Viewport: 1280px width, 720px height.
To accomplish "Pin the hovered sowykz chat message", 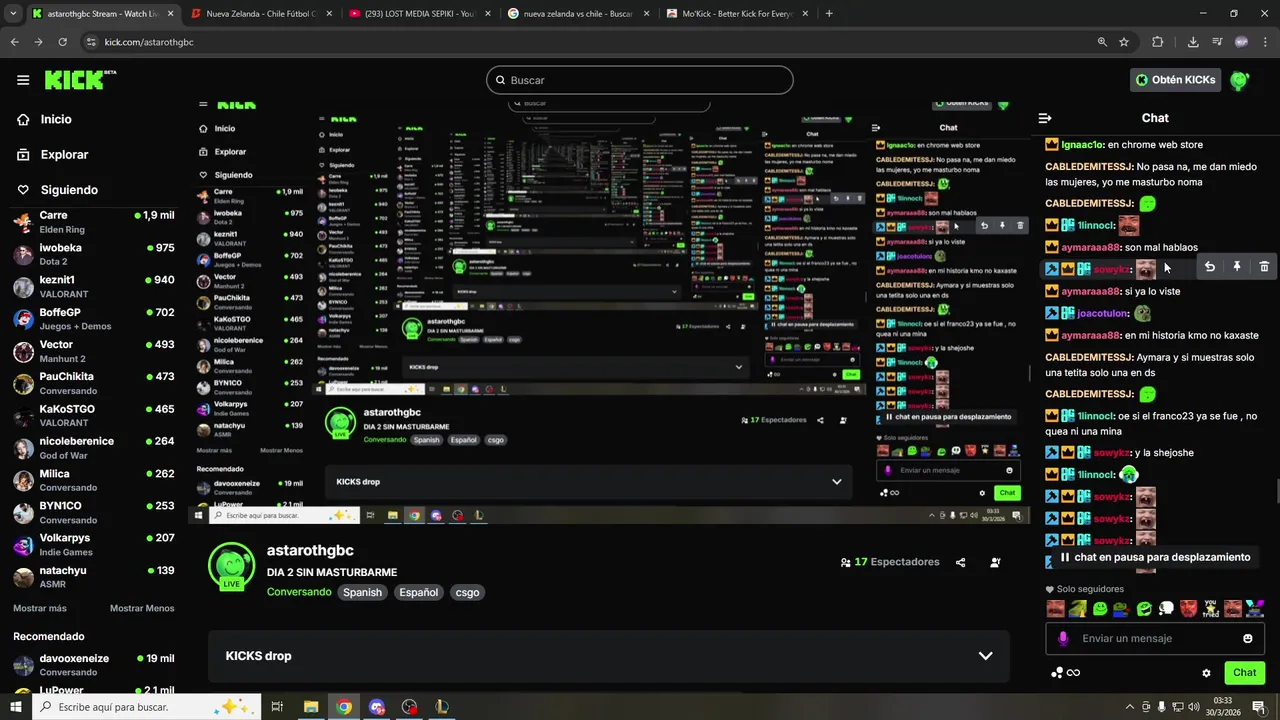I will click(1237, 267).
